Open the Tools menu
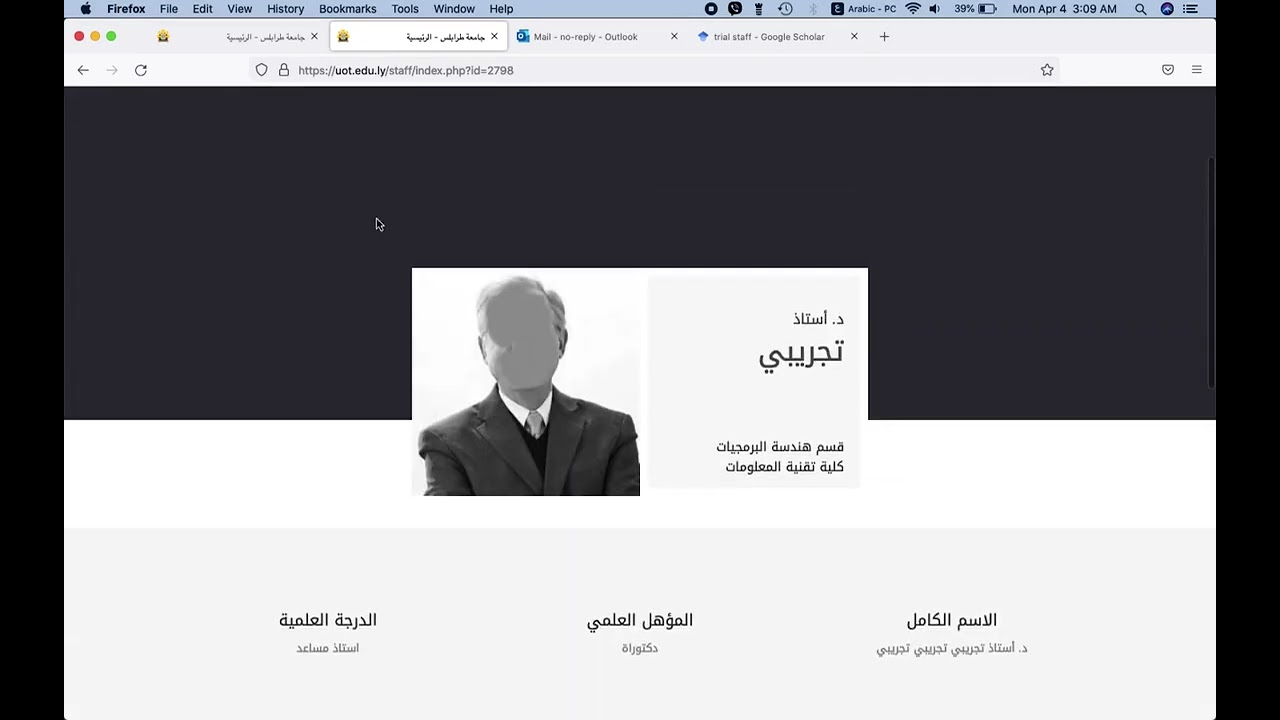This screenshot has height=720, width=1280. click(x=405, y=9)
